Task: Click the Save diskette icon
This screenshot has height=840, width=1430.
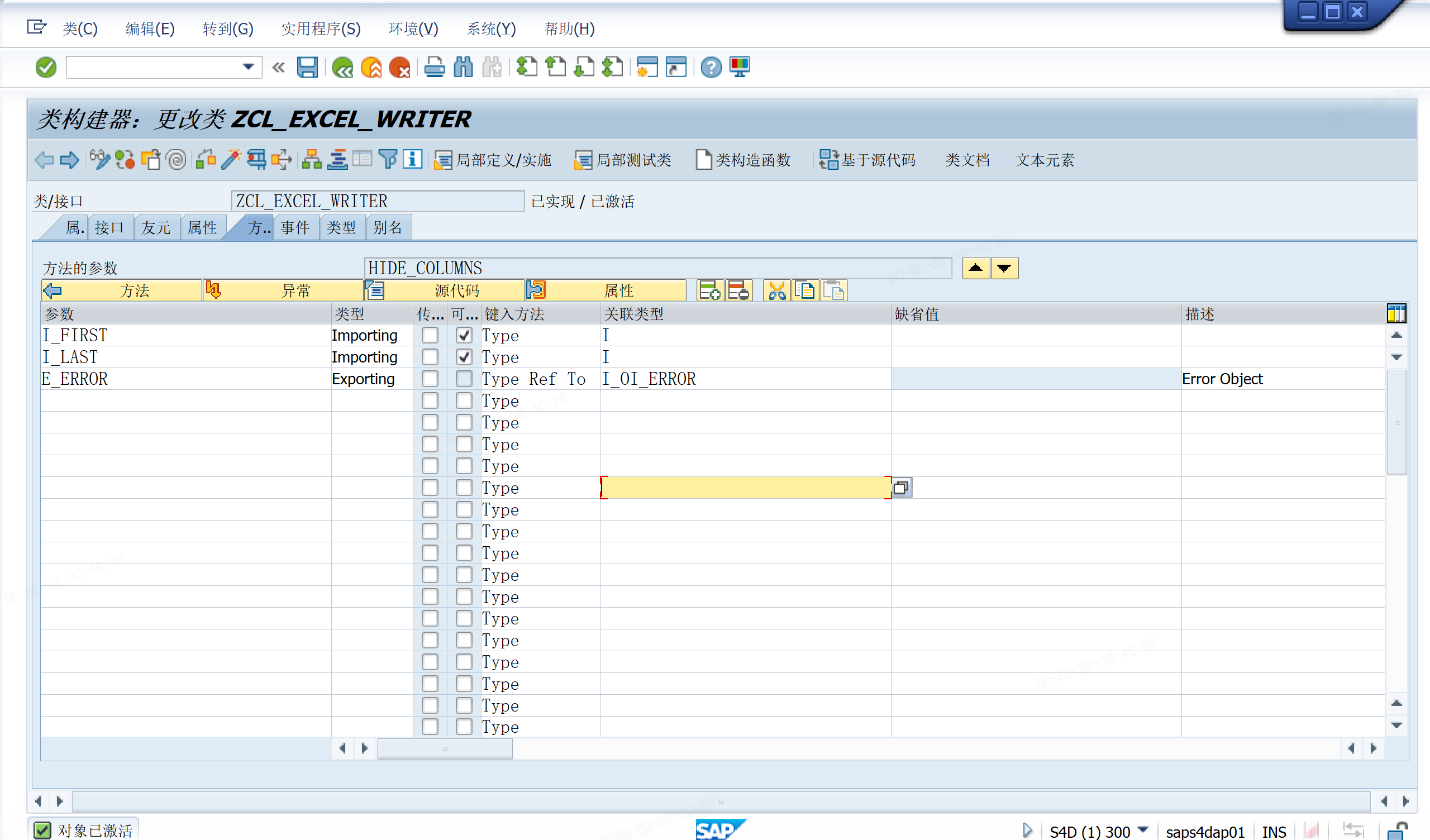Action: click(x=307, y=68)
